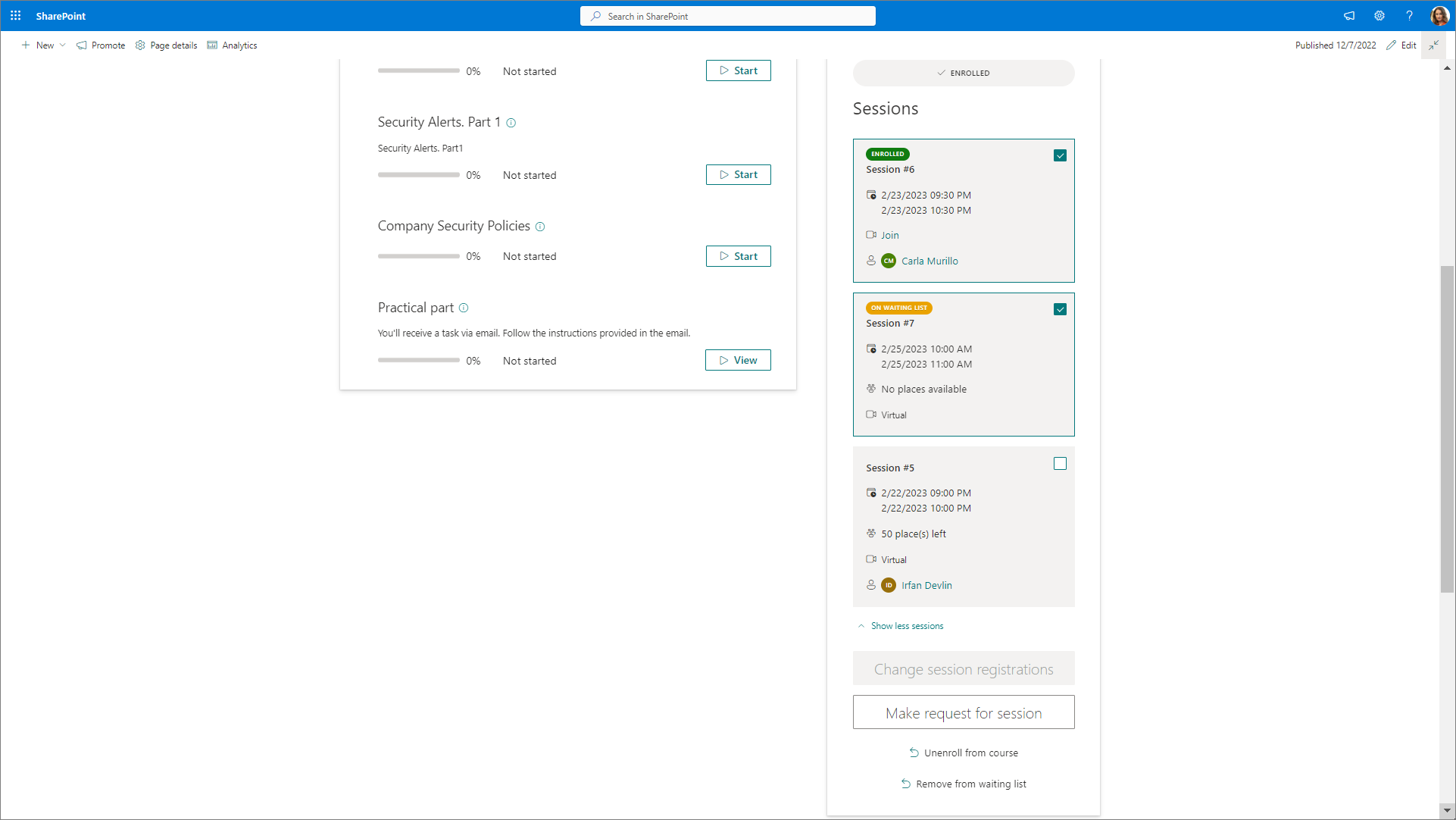
Task: Click the collapse page view arrows icon
Action: [x=1433, y=45]
